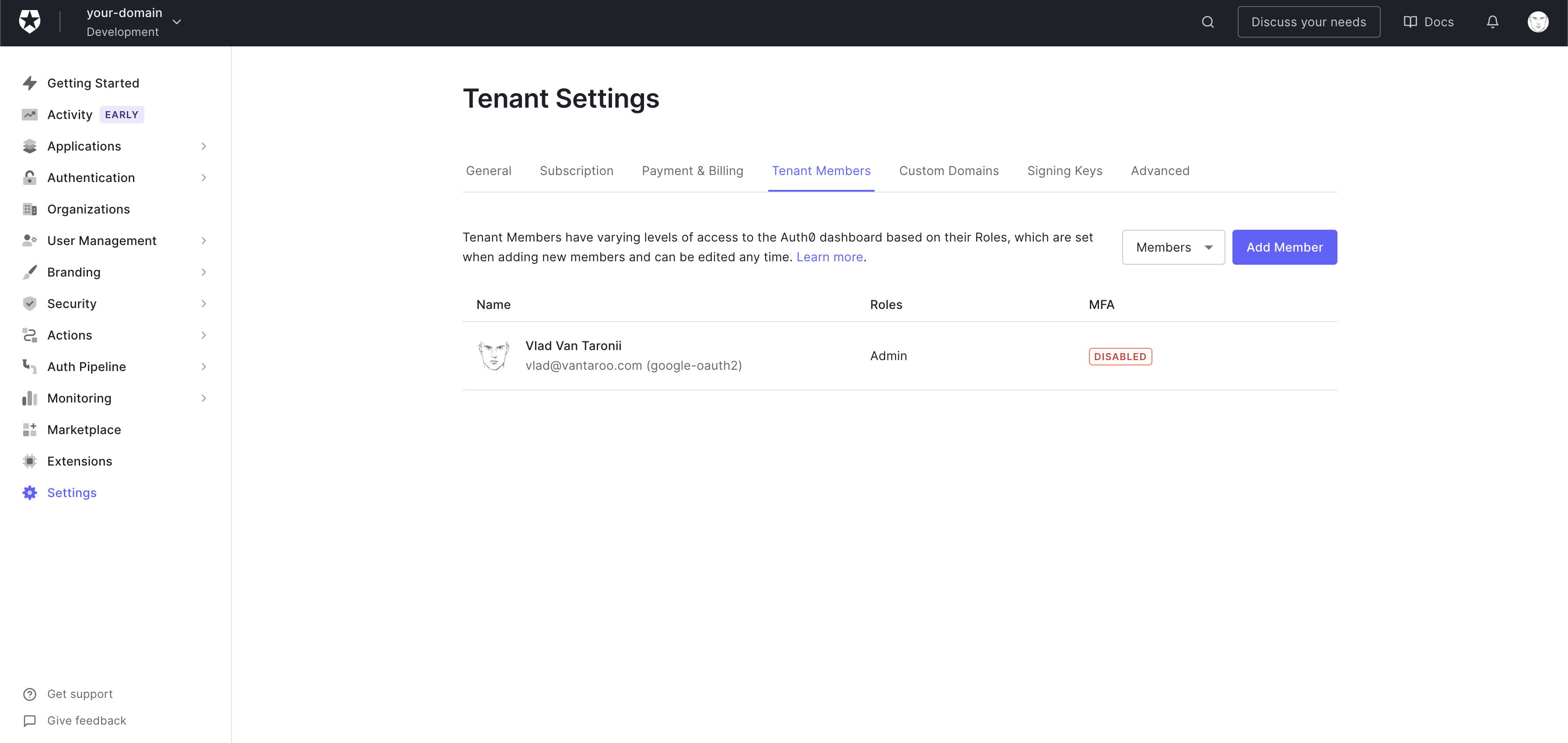Screen dimensions: 1568x743
Task: Open the Members filter dropdown
Action: pyautogui.click(x=1173, y=247)
